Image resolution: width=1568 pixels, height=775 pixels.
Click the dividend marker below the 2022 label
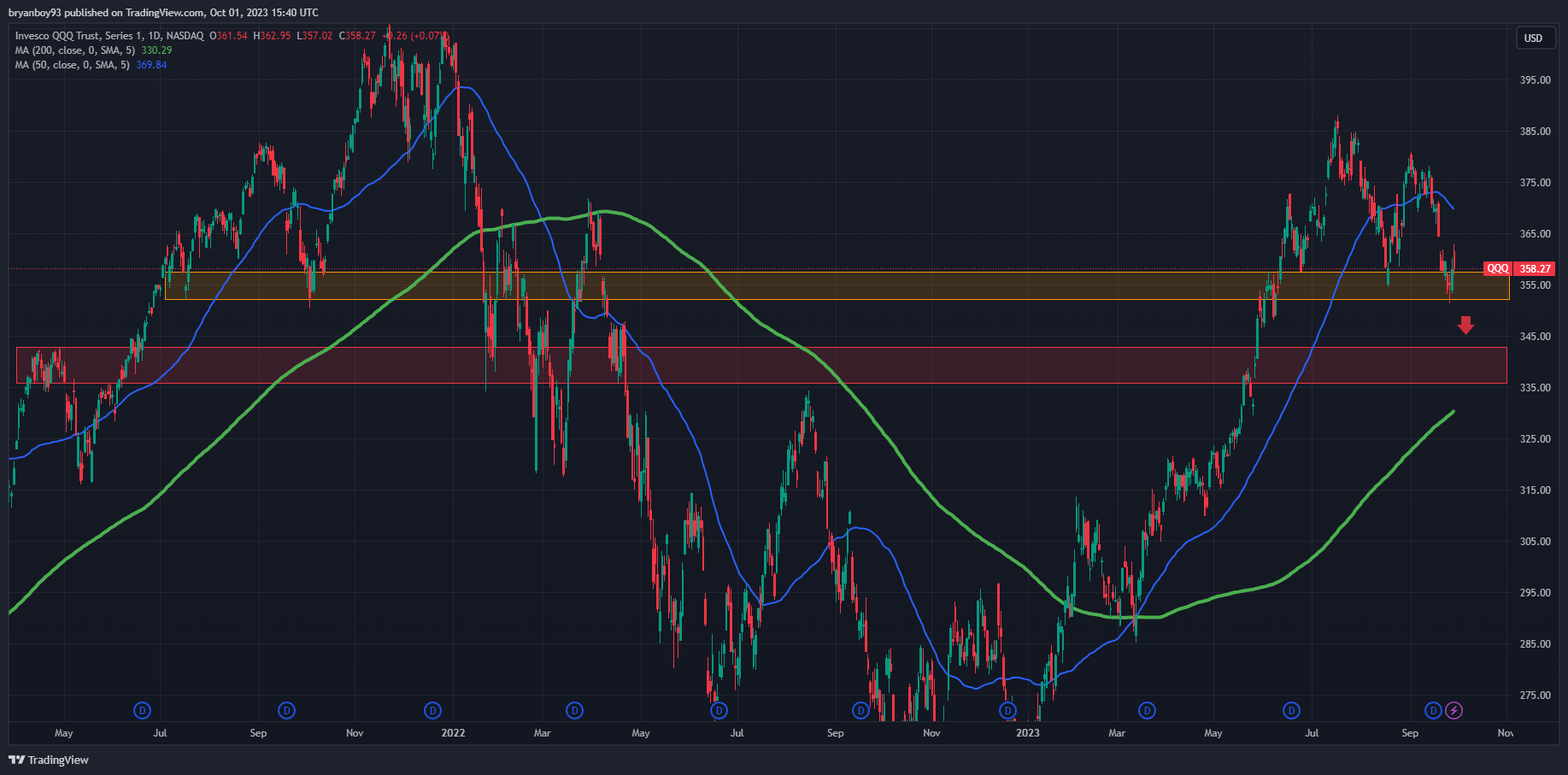(434, 710)
